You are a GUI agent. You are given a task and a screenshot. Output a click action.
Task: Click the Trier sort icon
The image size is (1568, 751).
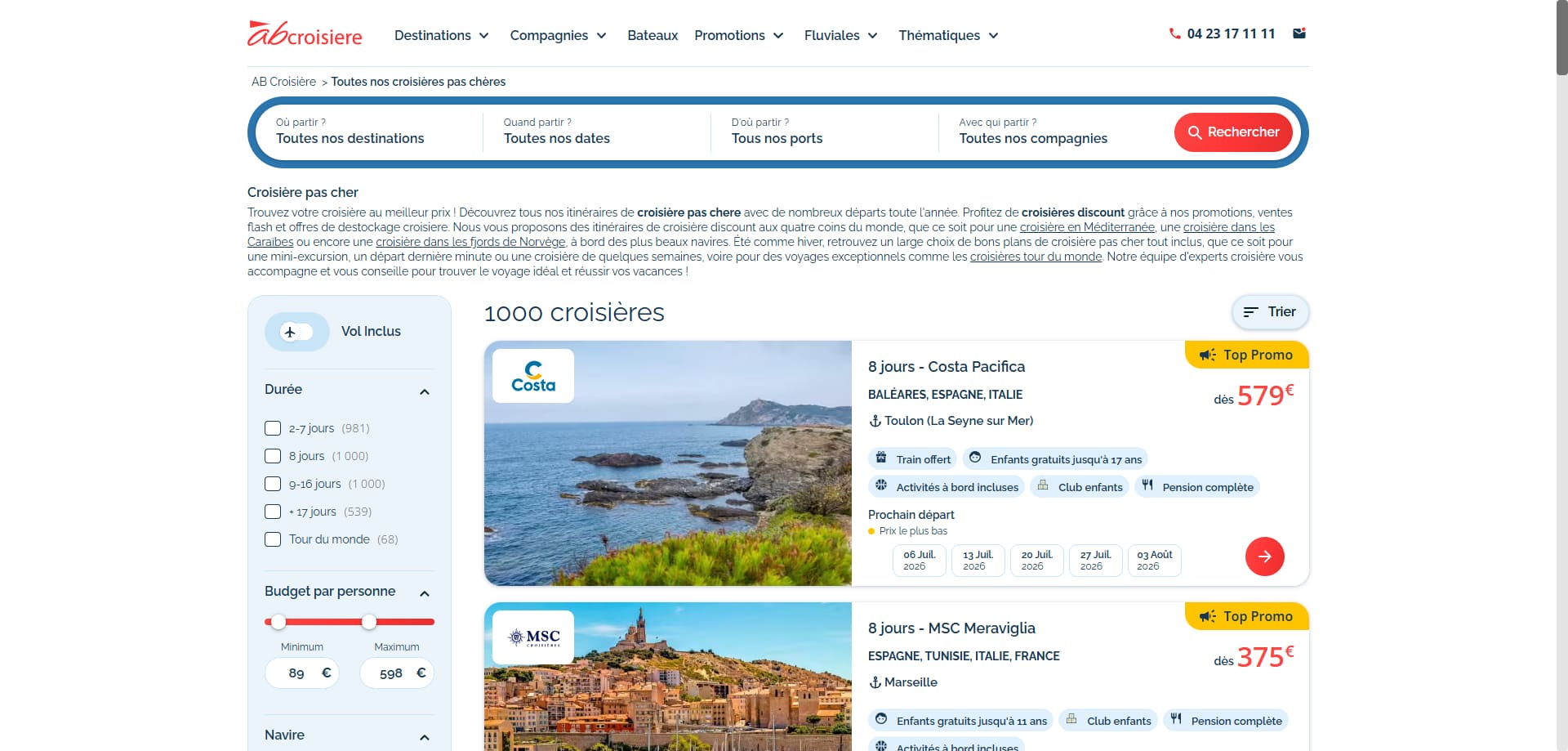[1250, 312]
